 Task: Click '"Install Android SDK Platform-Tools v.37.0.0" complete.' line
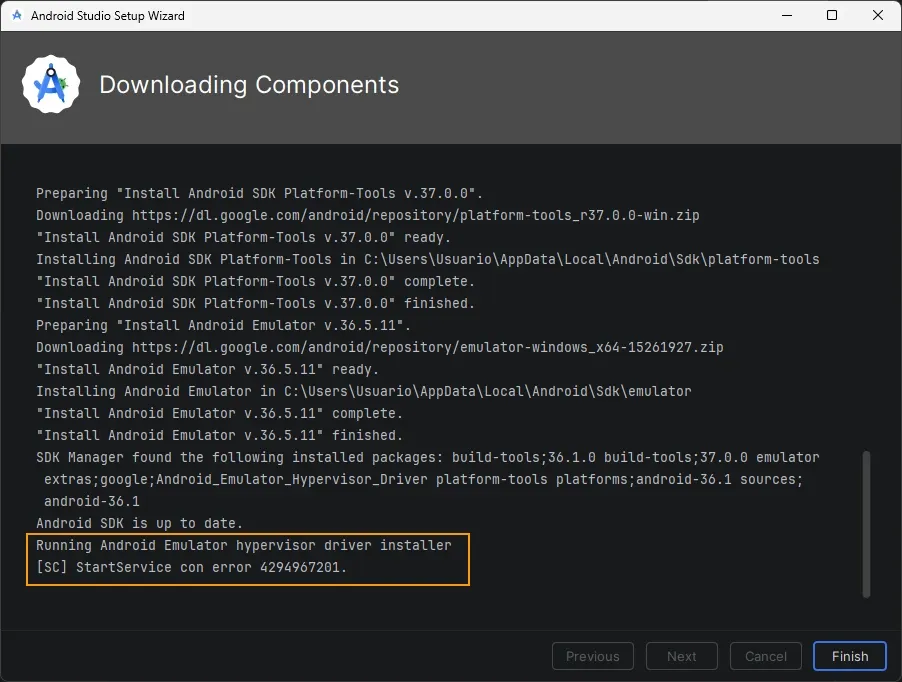pos(255,281)
